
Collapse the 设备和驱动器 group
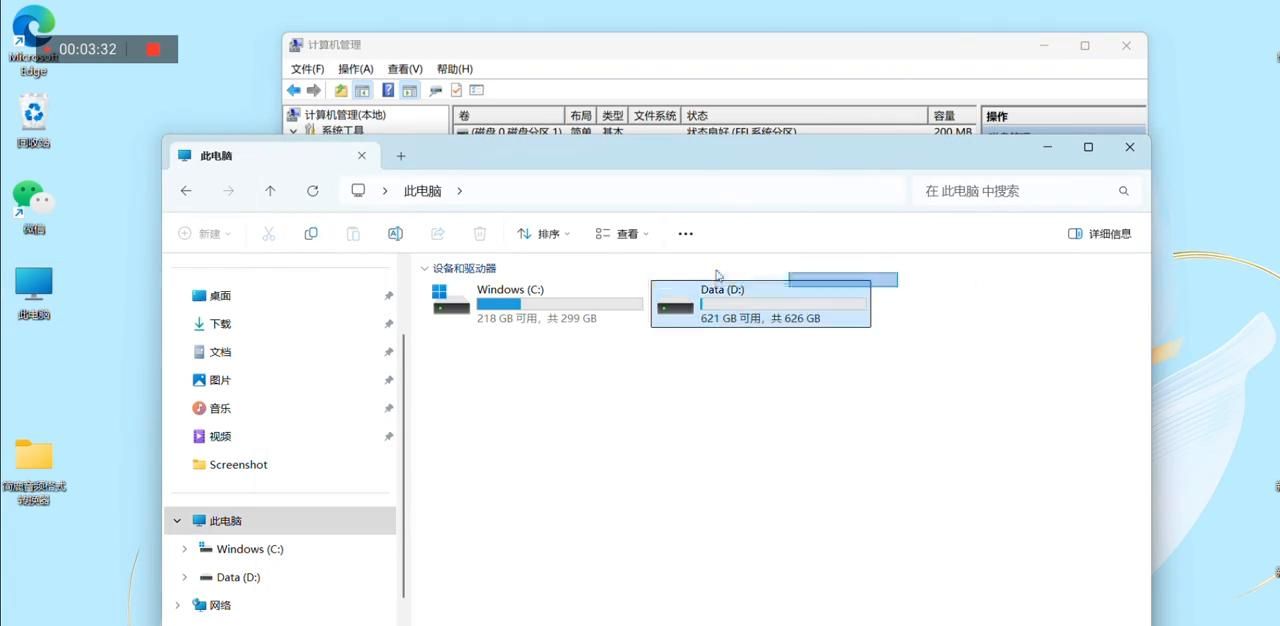point(424,269)
